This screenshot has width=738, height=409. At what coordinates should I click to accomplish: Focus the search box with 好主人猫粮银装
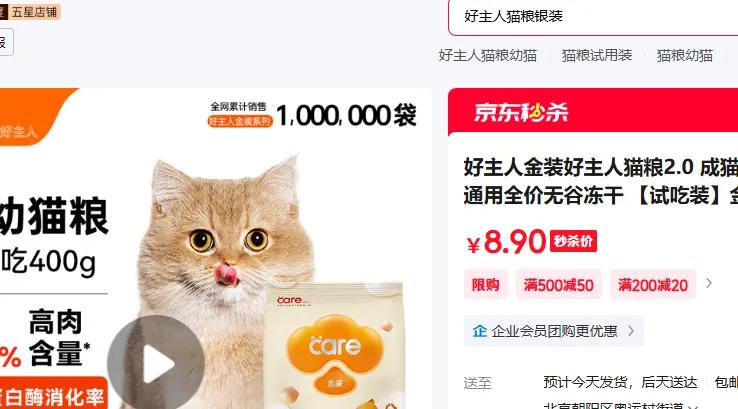[x=593, y=17]
